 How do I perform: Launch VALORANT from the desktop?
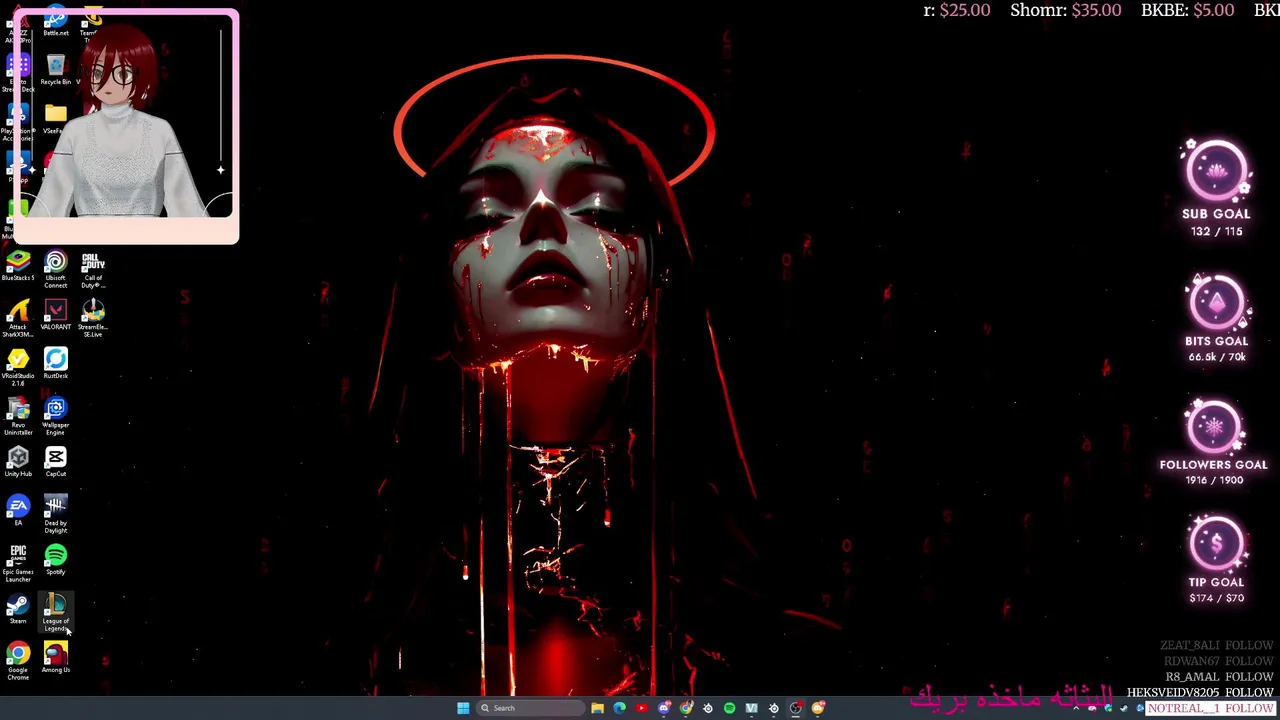point(55,315)
